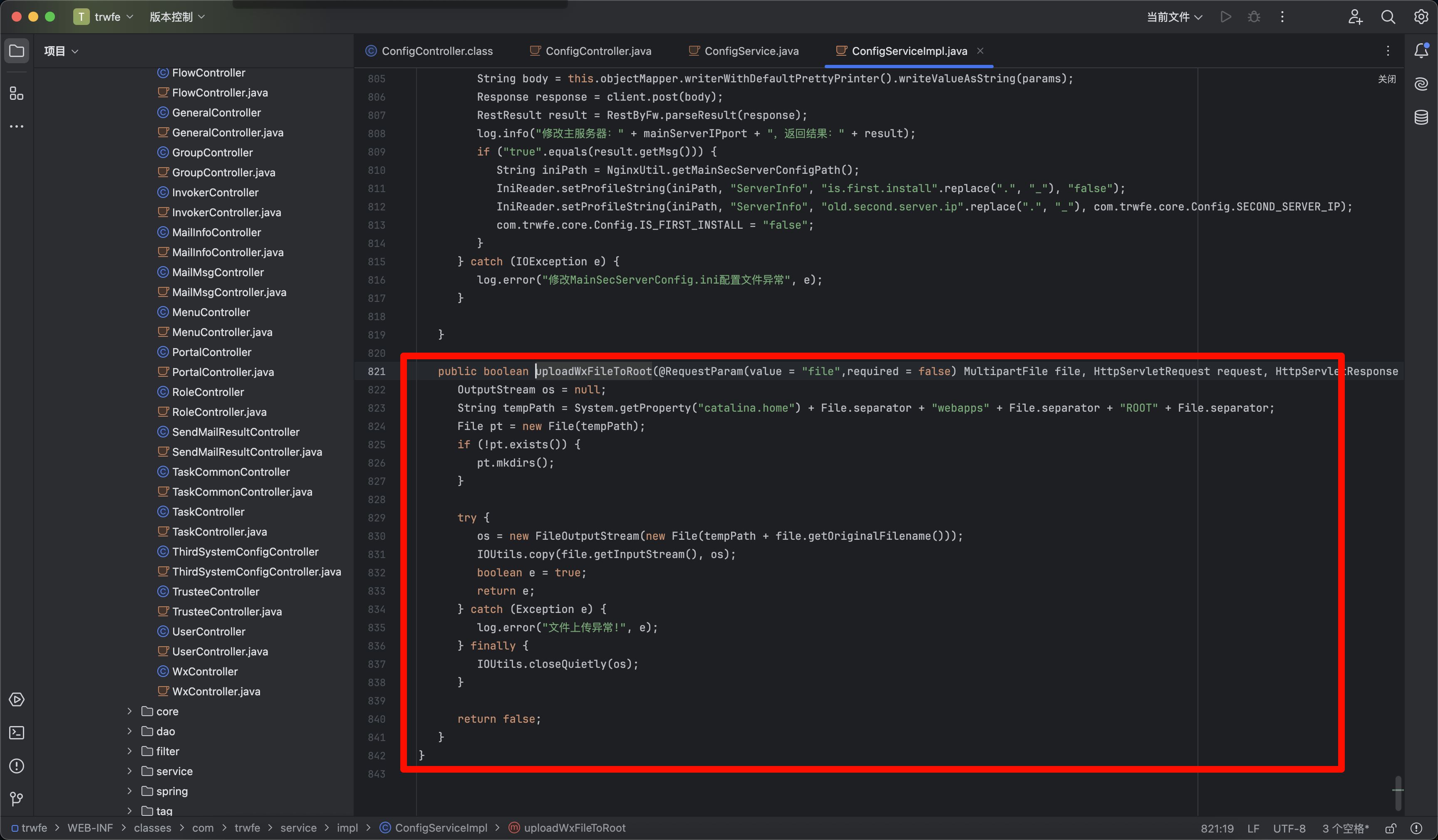Click the Run play button
The image size is (1438, 840).
[x=1225, y=17]
